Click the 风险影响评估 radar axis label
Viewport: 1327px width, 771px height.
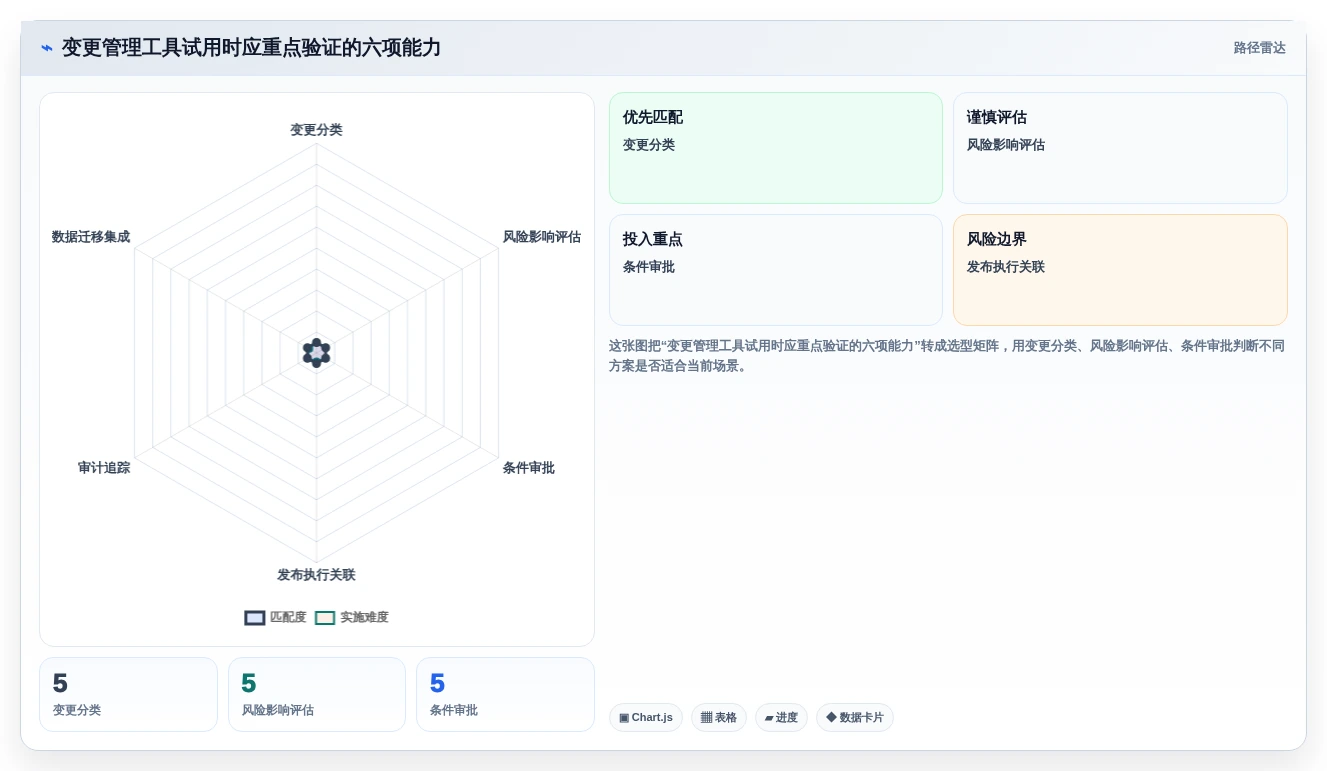(542, 237)
